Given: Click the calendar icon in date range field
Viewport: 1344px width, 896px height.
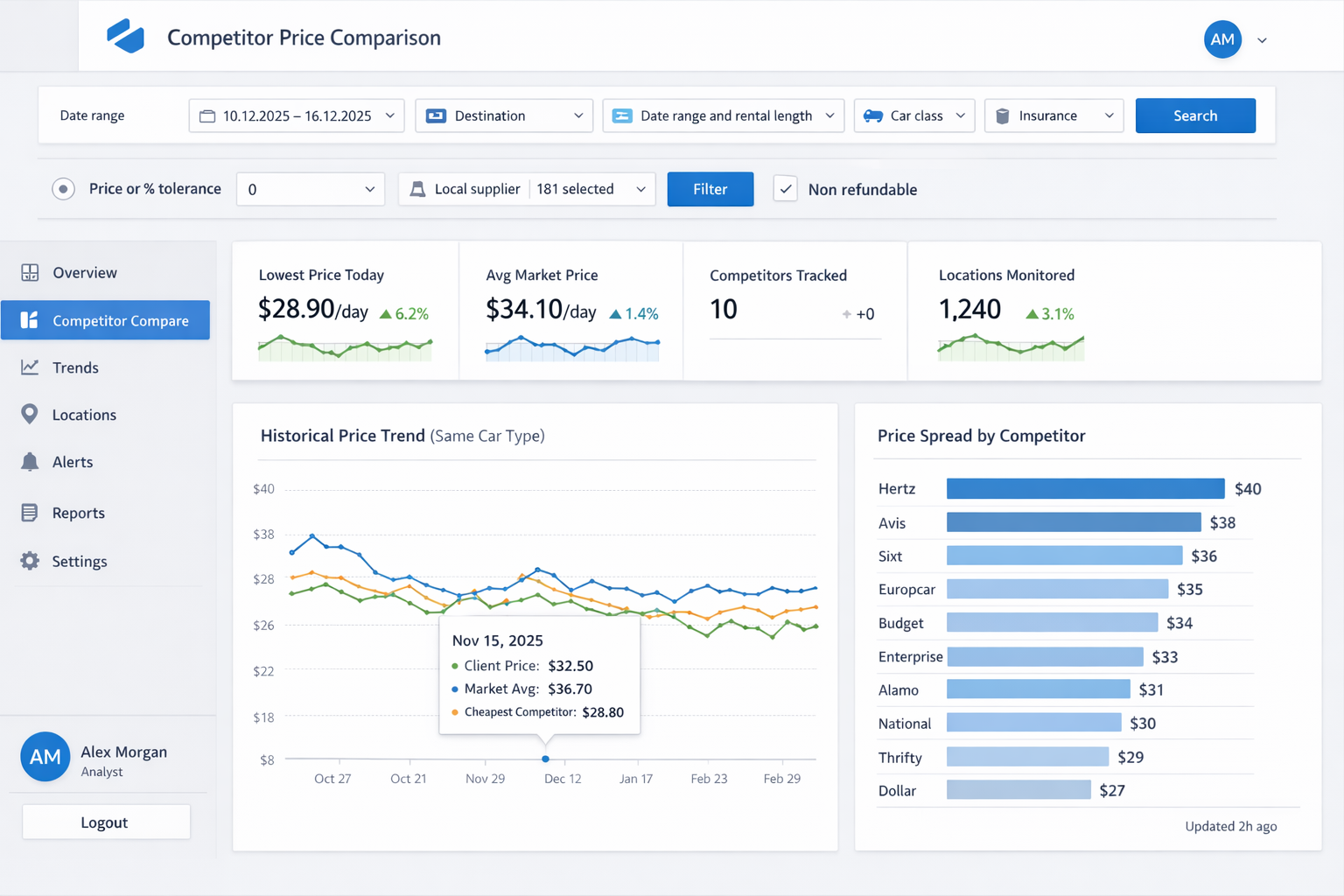Looking at the screenshot, I should (207, 115).
